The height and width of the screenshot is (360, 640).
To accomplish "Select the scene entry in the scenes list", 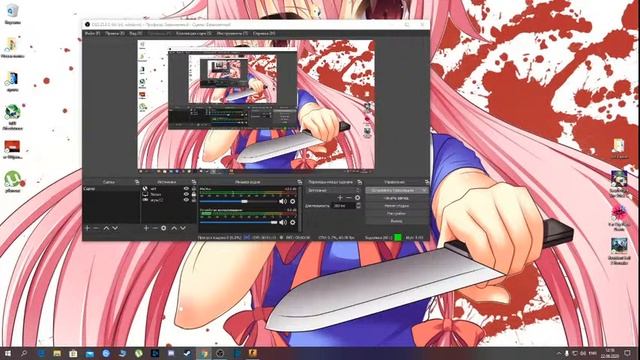I will (111, 189).
